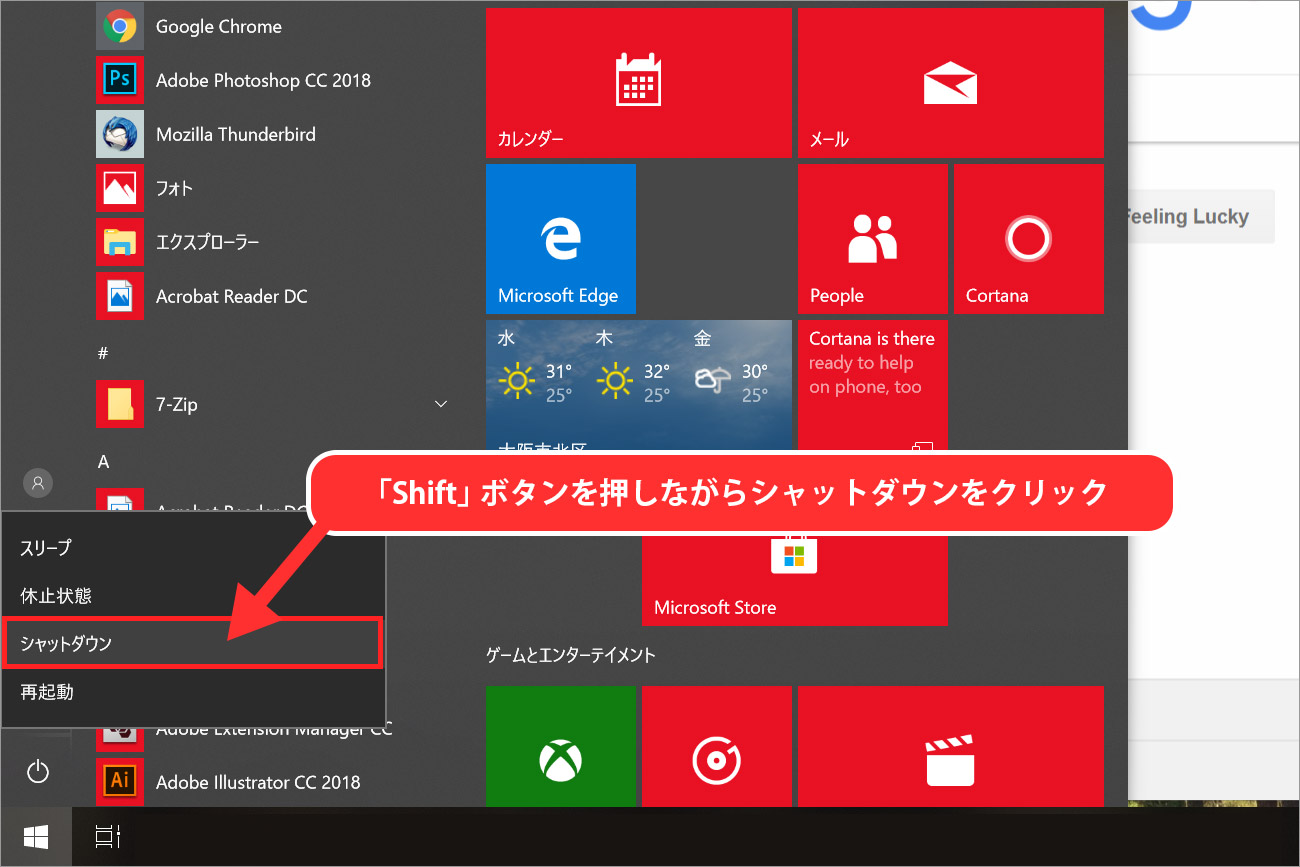This screenshot has width=1300, height=867.
Task: Open Google Chrome from app list
Action: pos(275,27)
